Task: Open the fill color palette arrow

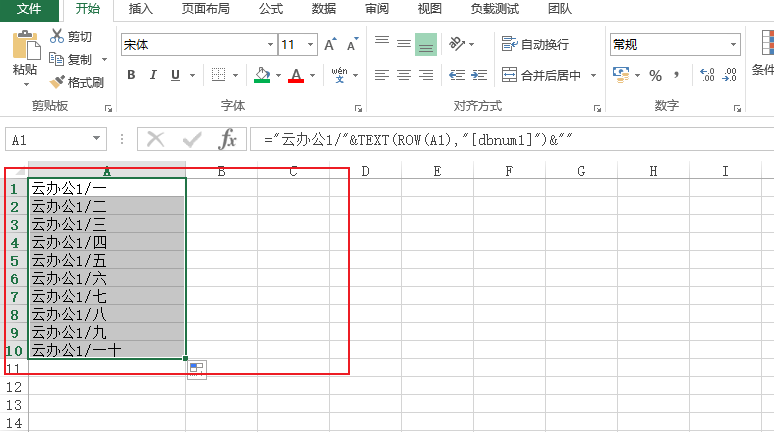Action: click(x=278, y=76)
